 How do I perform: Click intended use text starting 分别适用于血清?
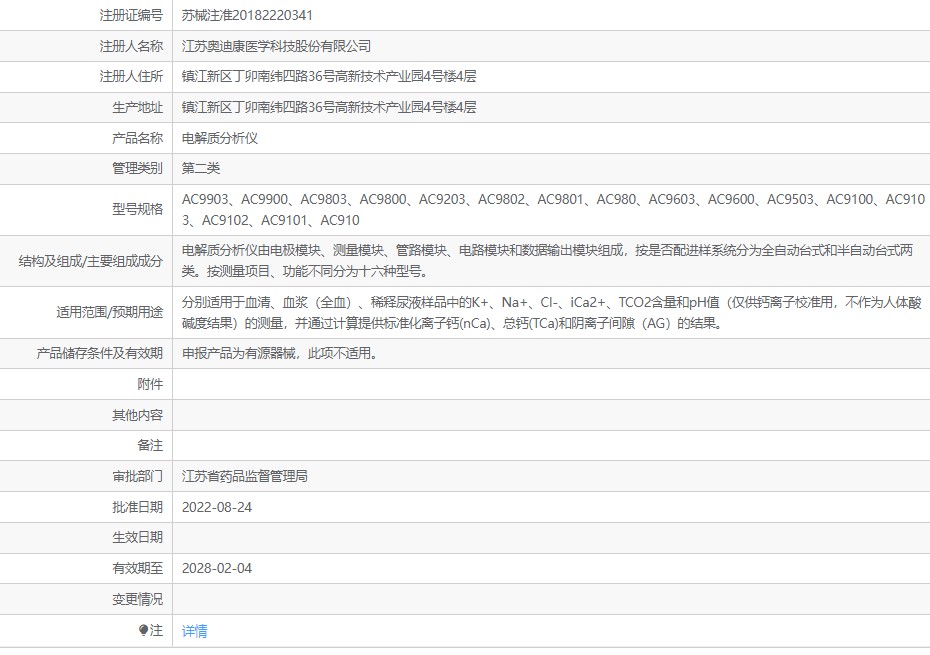coord(552,313)
